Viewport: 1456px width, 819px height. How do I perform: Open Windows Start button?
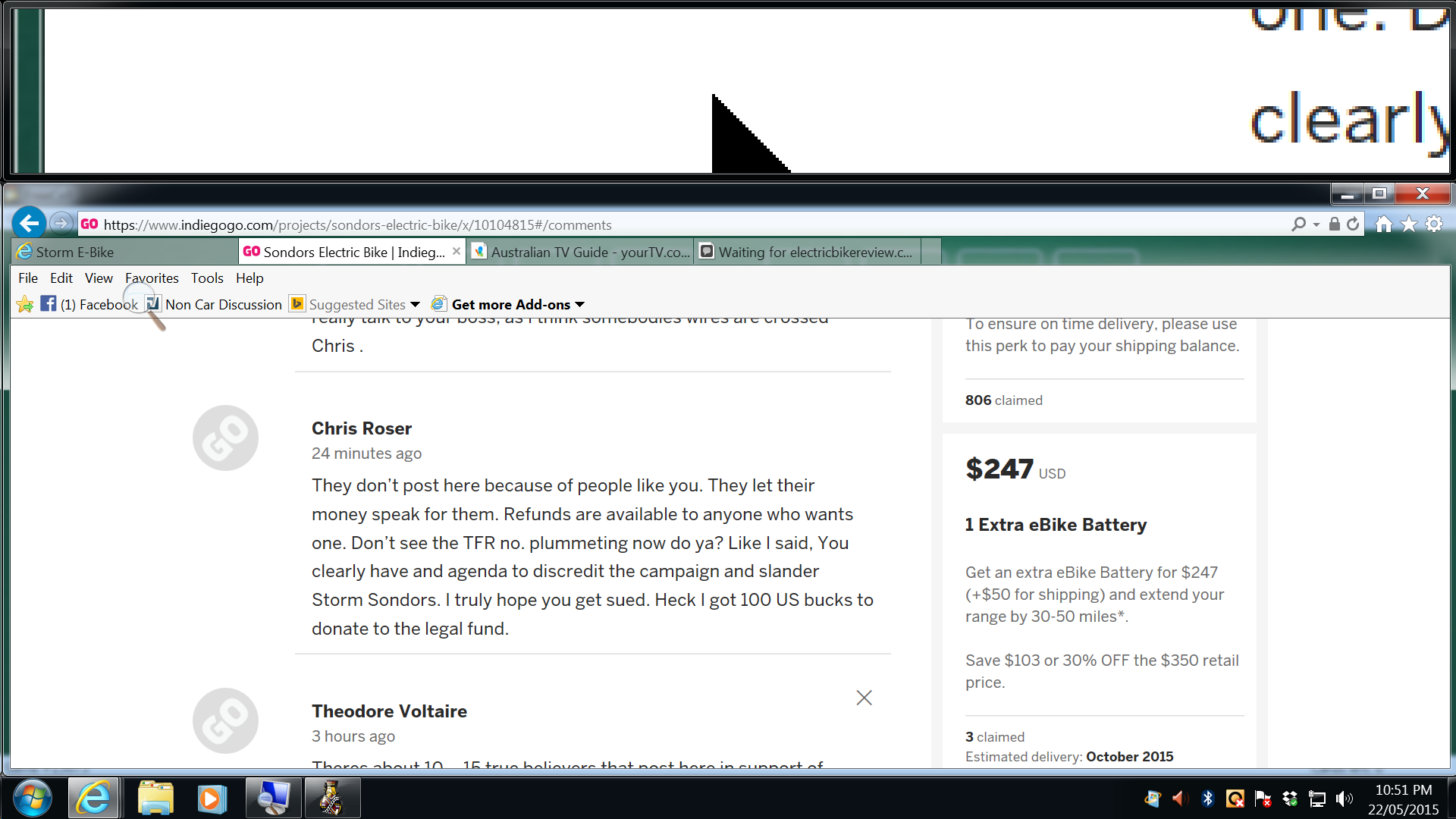pyautogui.click(x=32, y=798)
